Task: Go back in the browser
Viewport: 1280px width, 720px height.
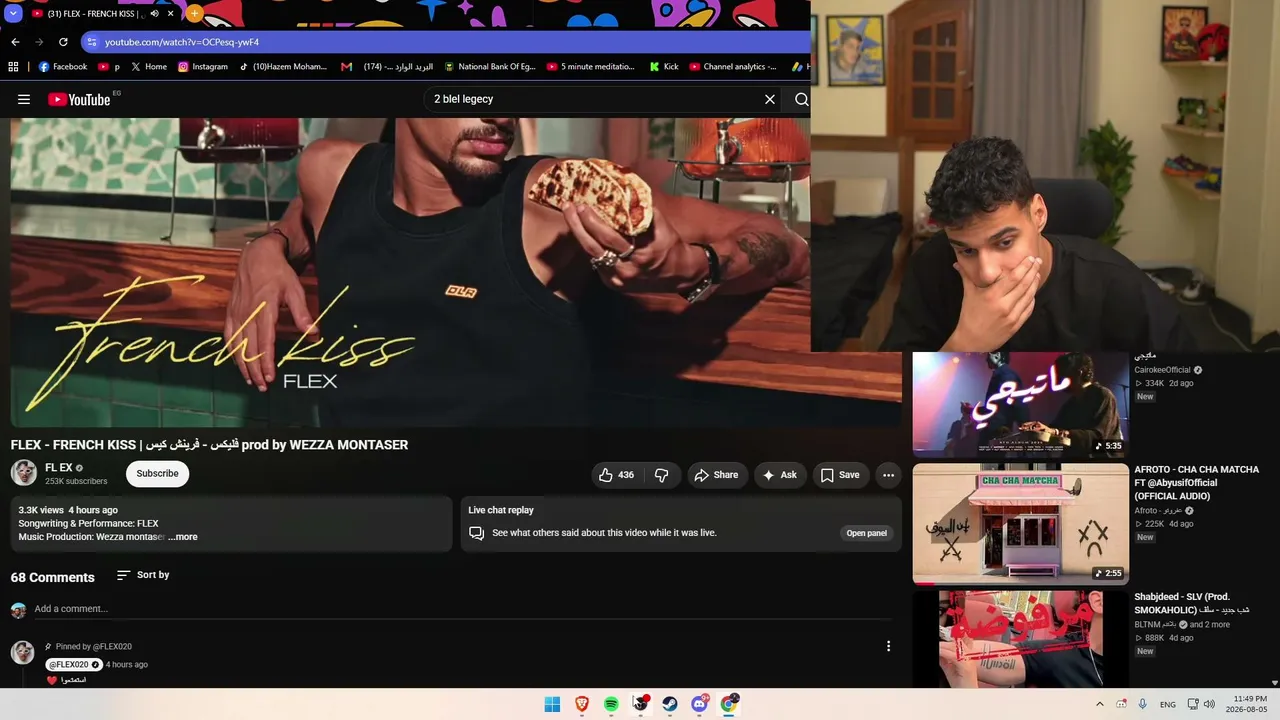Action: 15,42
